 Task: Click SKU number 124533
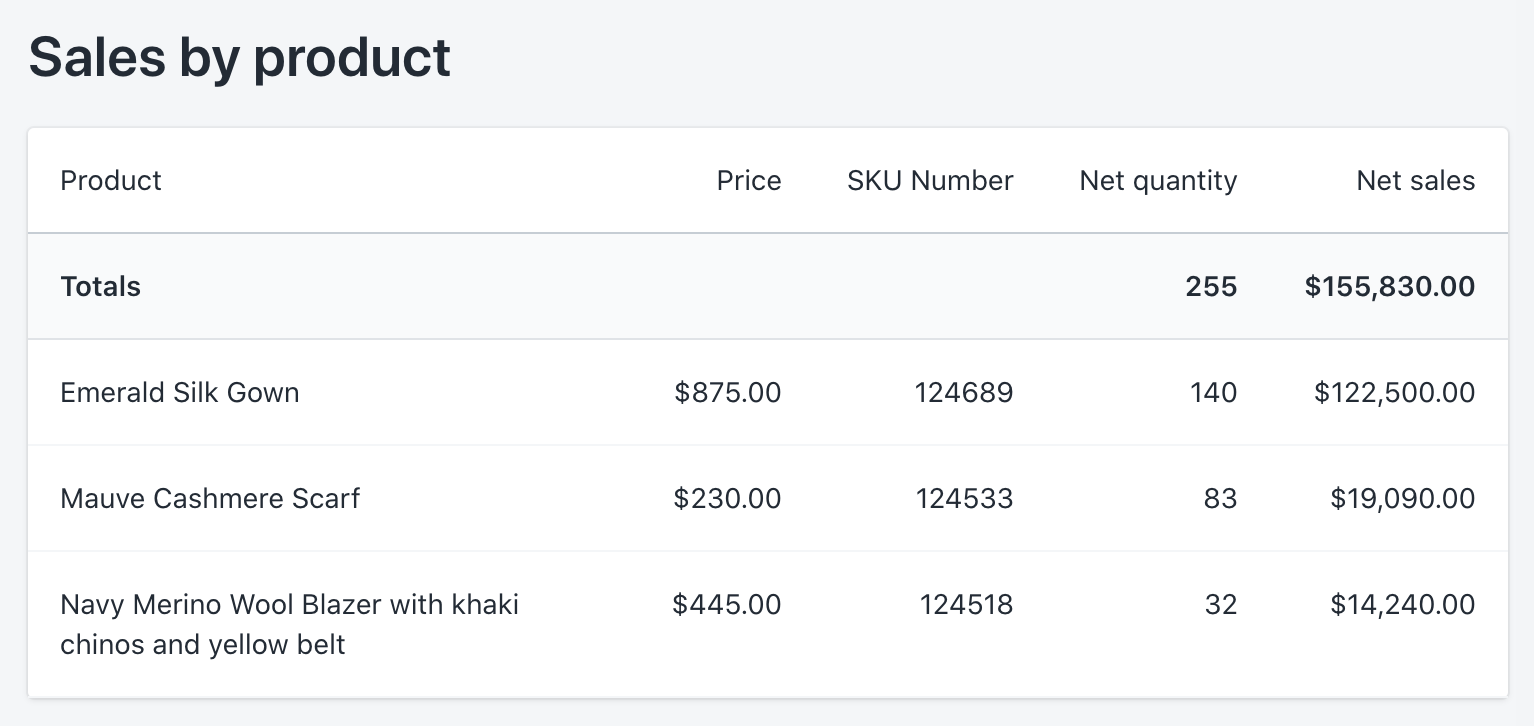tap(964, 498)
